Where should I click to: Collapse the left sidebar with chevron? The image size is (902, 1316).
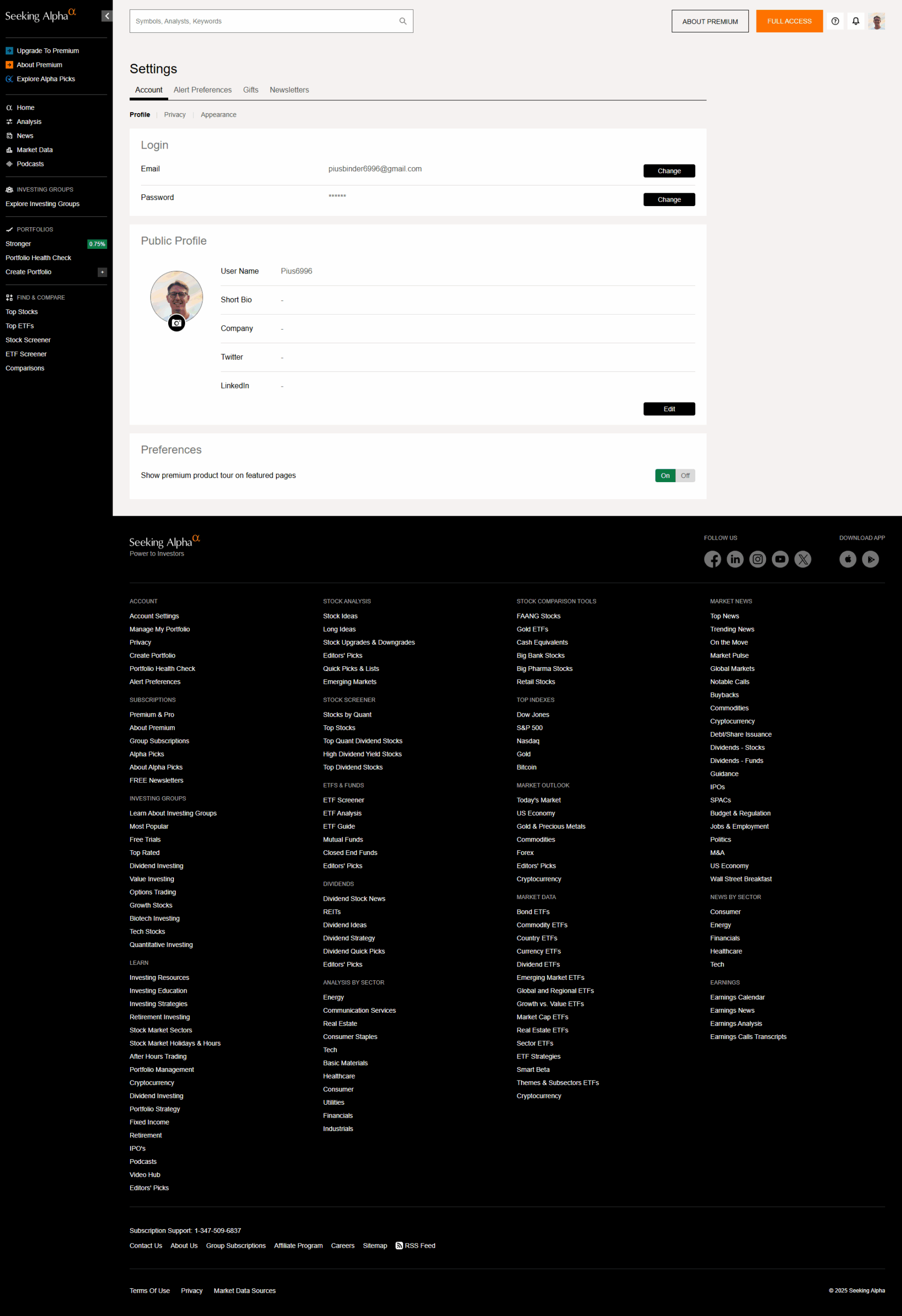pos(106,16)
